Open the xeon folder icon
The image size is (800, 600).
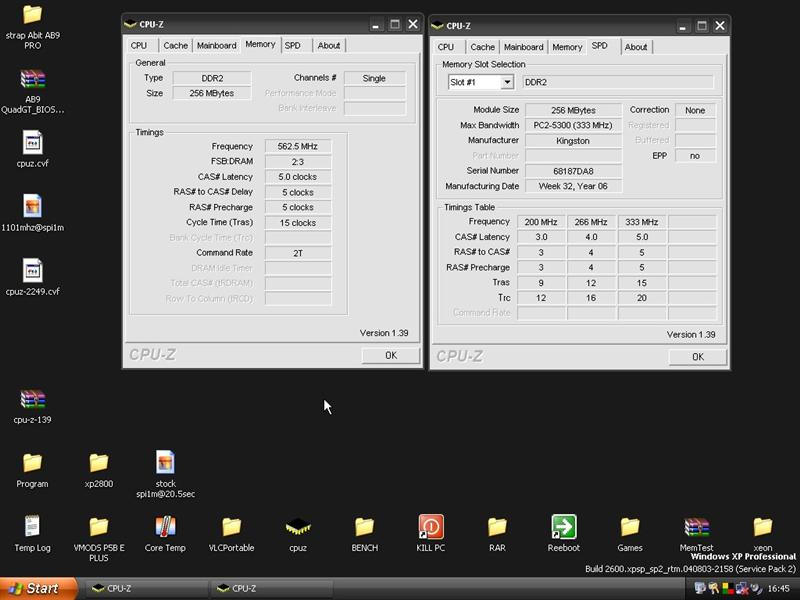[x=763, y=527]
